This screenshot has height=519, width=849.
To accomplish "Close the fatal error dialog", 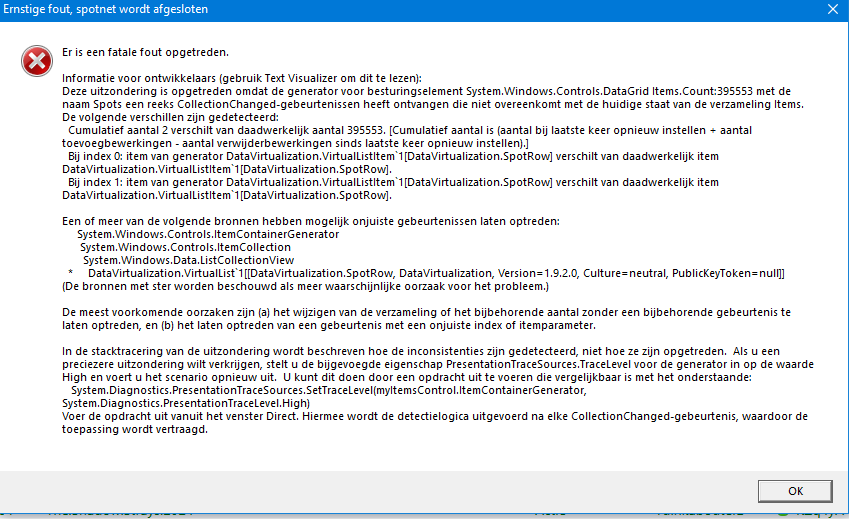I will (x=833, y=9).
